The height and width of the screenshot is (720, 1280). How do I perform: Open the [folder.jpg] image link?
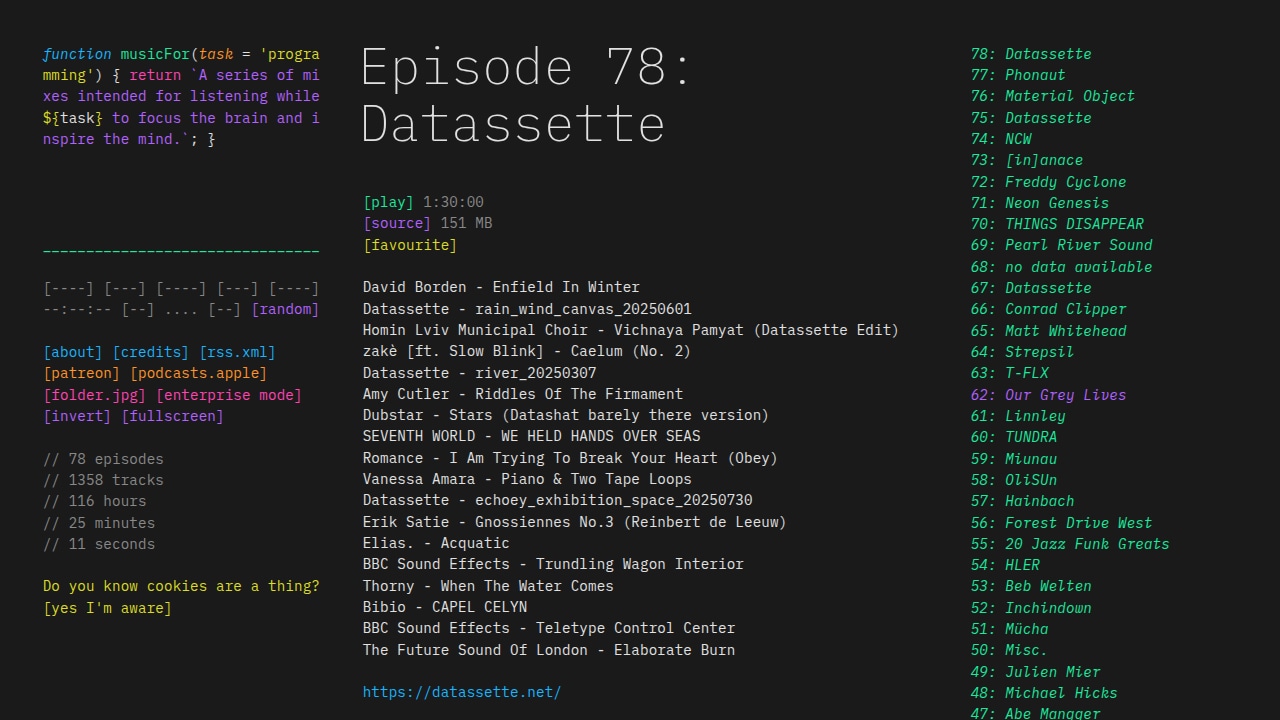[95, 395]
